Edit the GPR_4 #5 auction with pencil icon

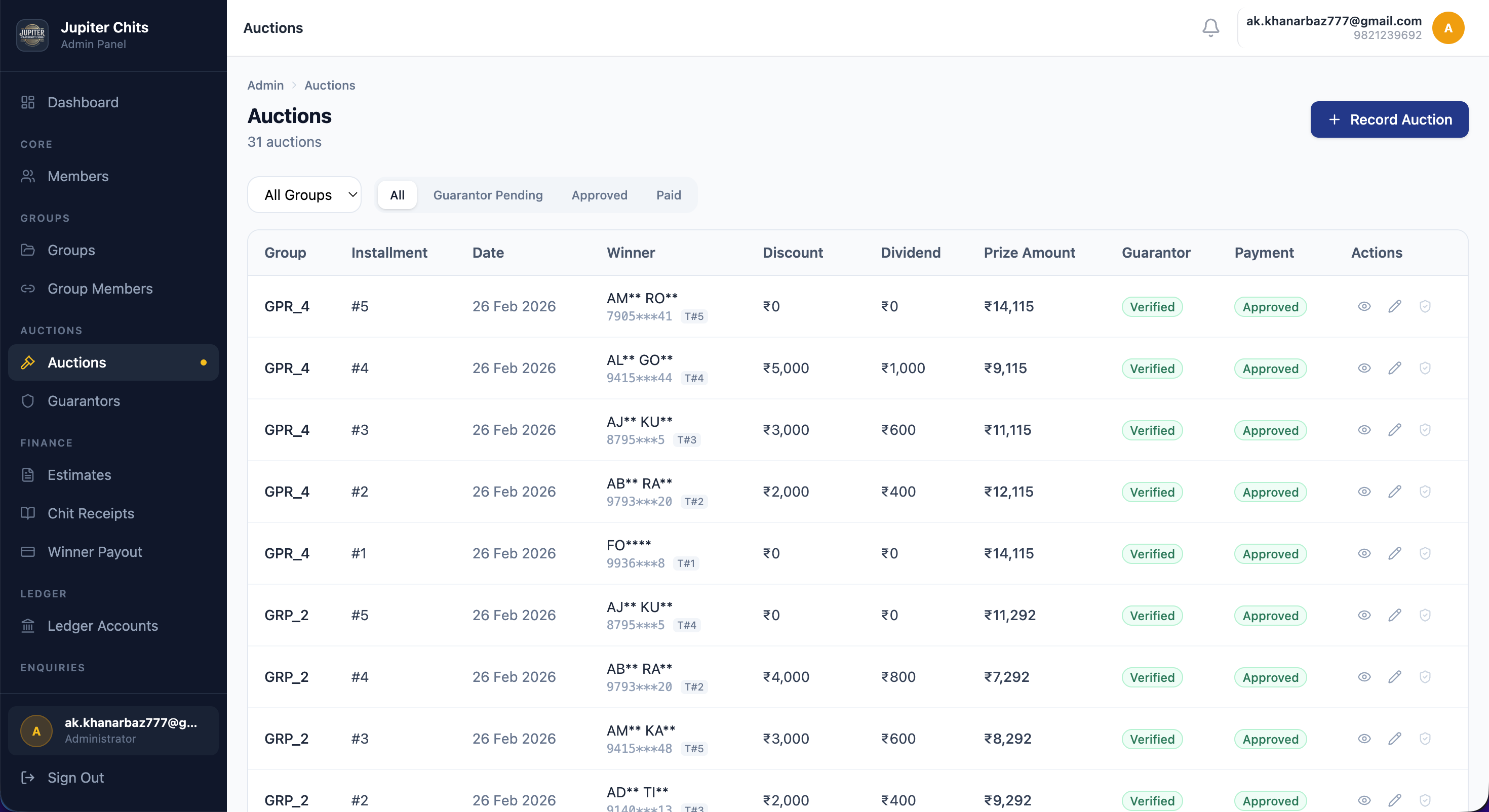click(x=1395, y=306)
